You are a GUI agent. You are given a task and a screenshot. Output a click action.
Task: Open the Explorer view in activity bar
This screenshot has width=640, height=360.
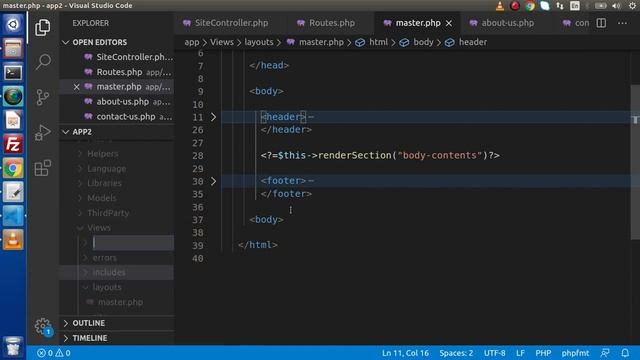(x=42, y=27)
